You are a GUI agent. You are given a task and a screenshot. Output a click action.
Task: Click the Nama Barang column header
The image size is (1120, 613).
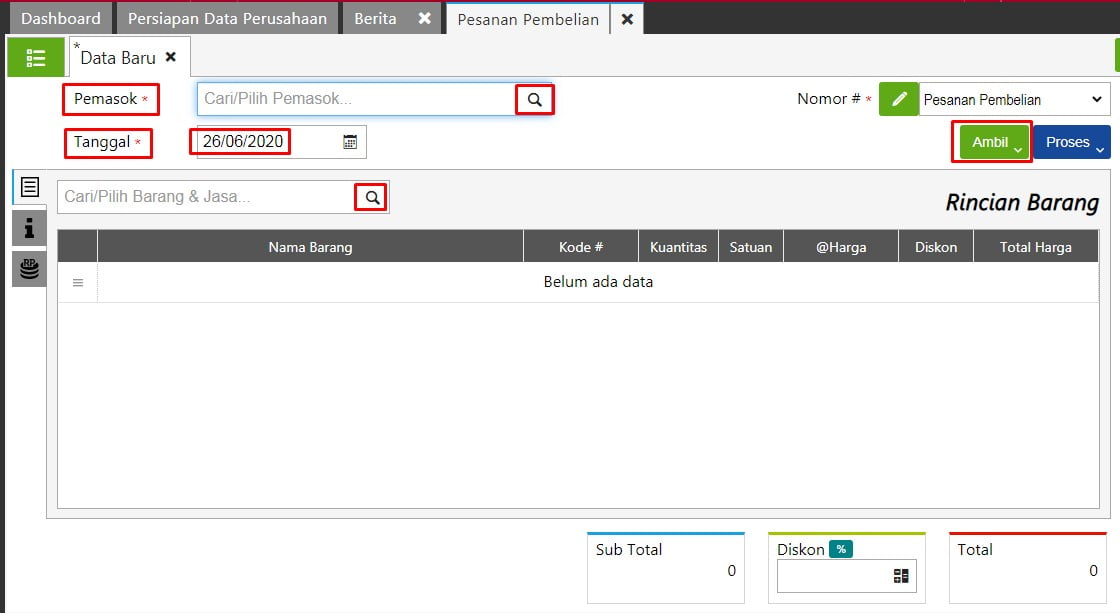tap(310, 247)
